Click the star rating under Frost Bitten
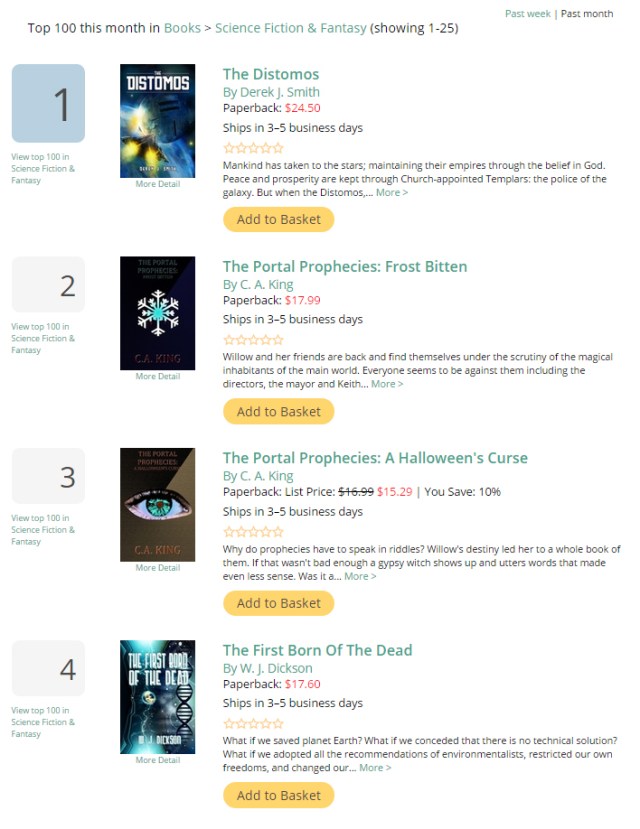Screen dimensions: 640x829 (x=253, y=340)
